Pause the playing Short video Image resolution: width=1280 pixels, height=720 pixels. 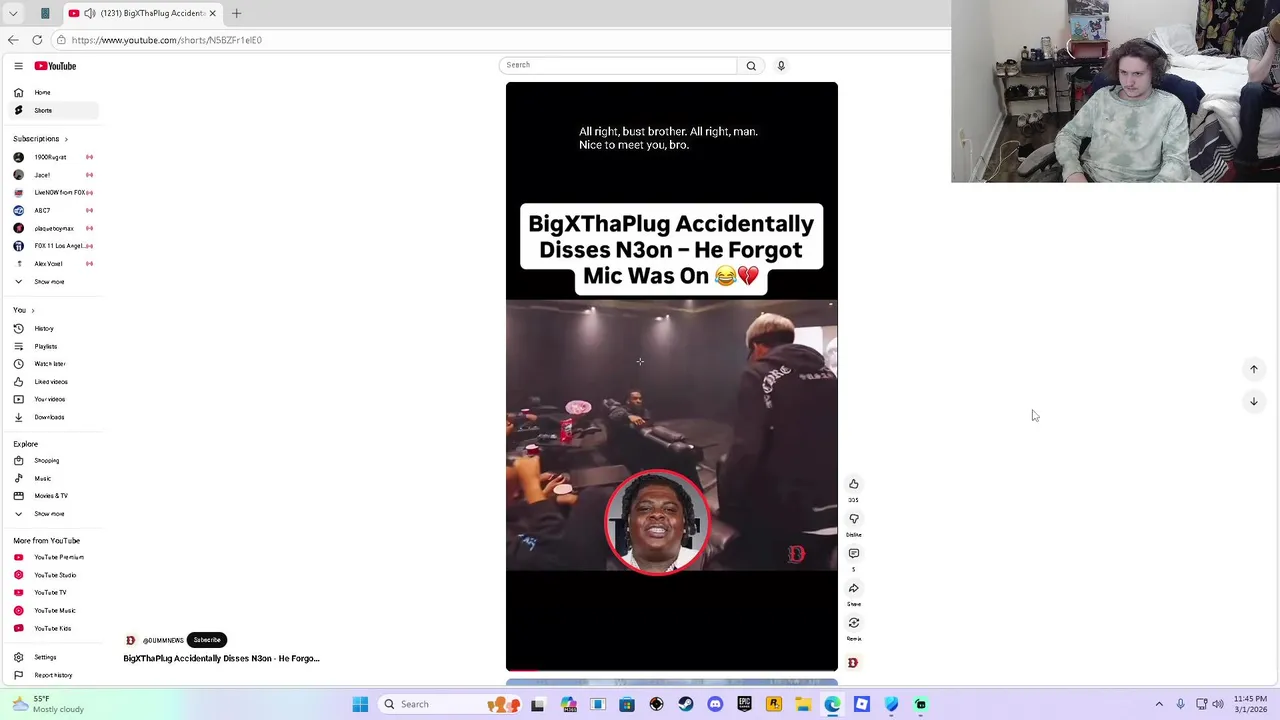[672, 376]
